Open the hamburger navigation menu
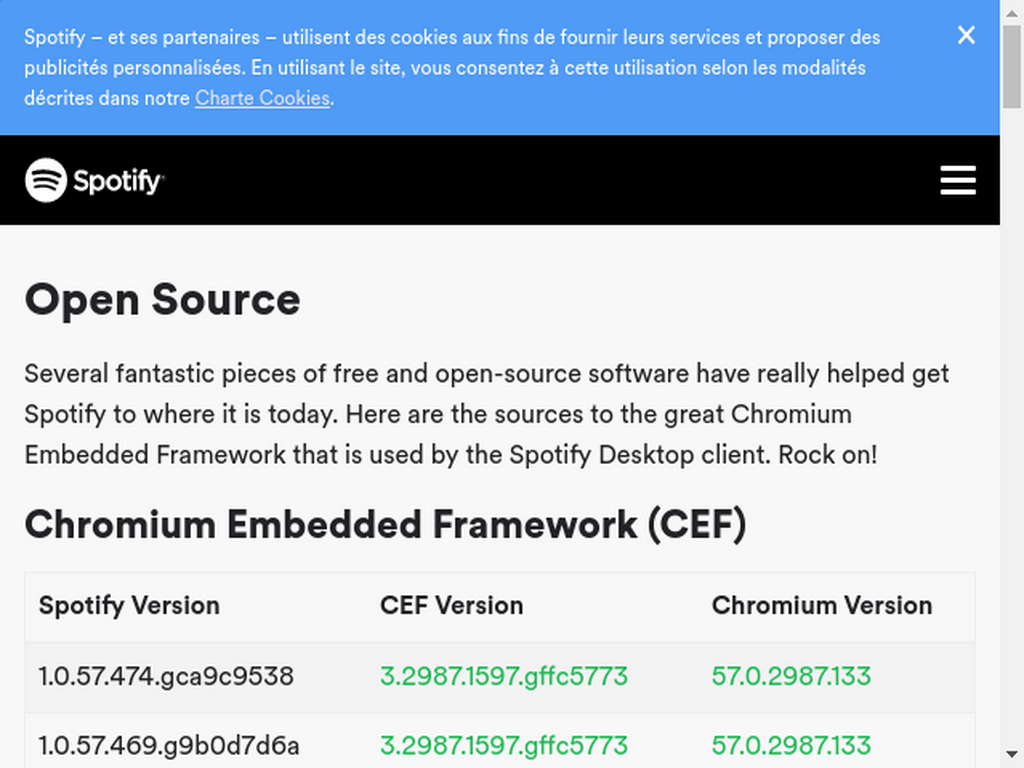1024x768 pixels. (x=958, y=180)
